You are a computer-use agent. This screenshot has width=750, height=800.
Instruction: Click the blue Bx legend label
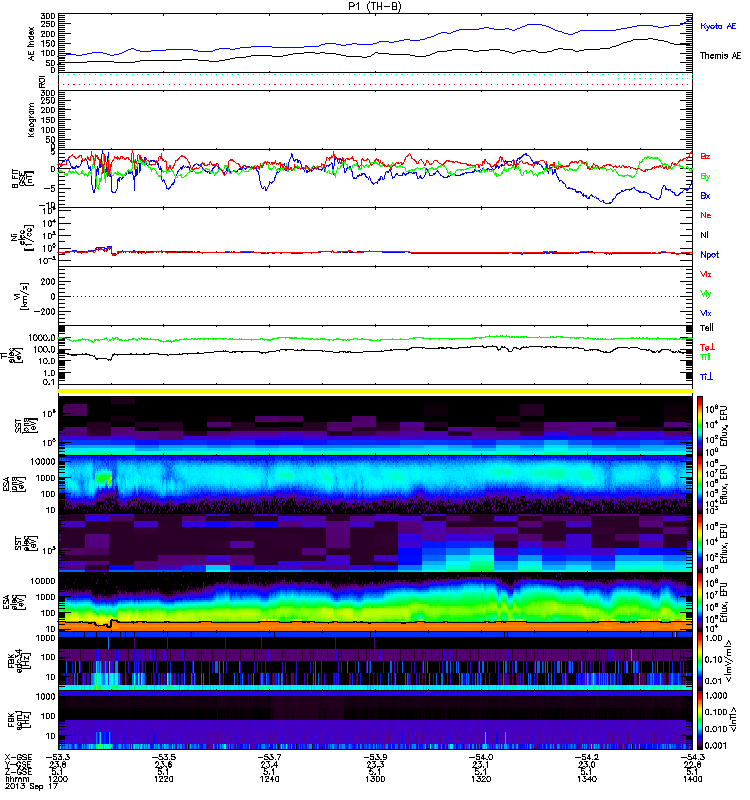[x=705, y=196]
